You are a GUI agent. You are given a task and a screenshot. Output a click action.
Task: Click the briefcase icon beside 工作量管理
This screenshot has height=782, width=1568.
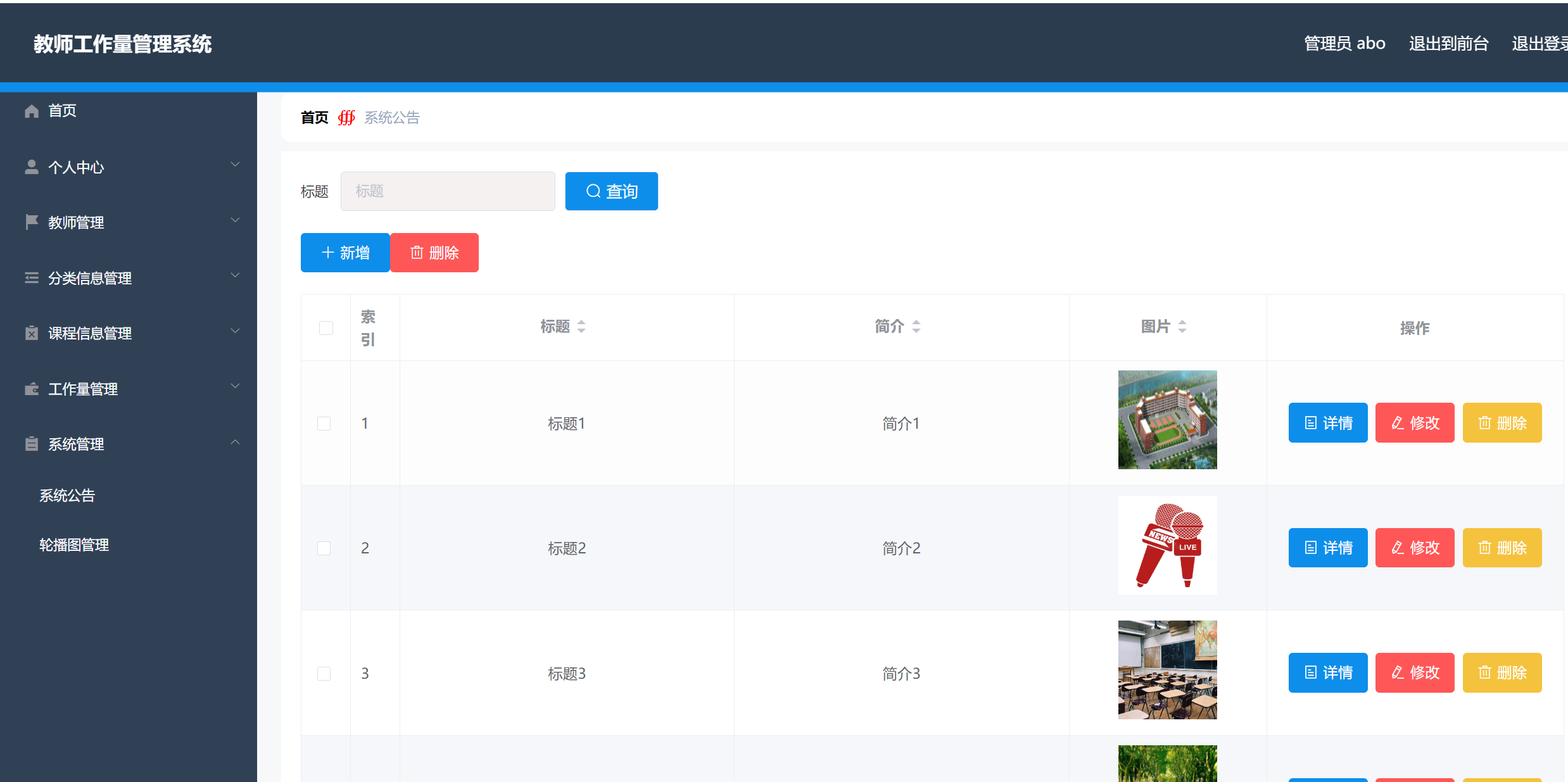pos(32,389)
